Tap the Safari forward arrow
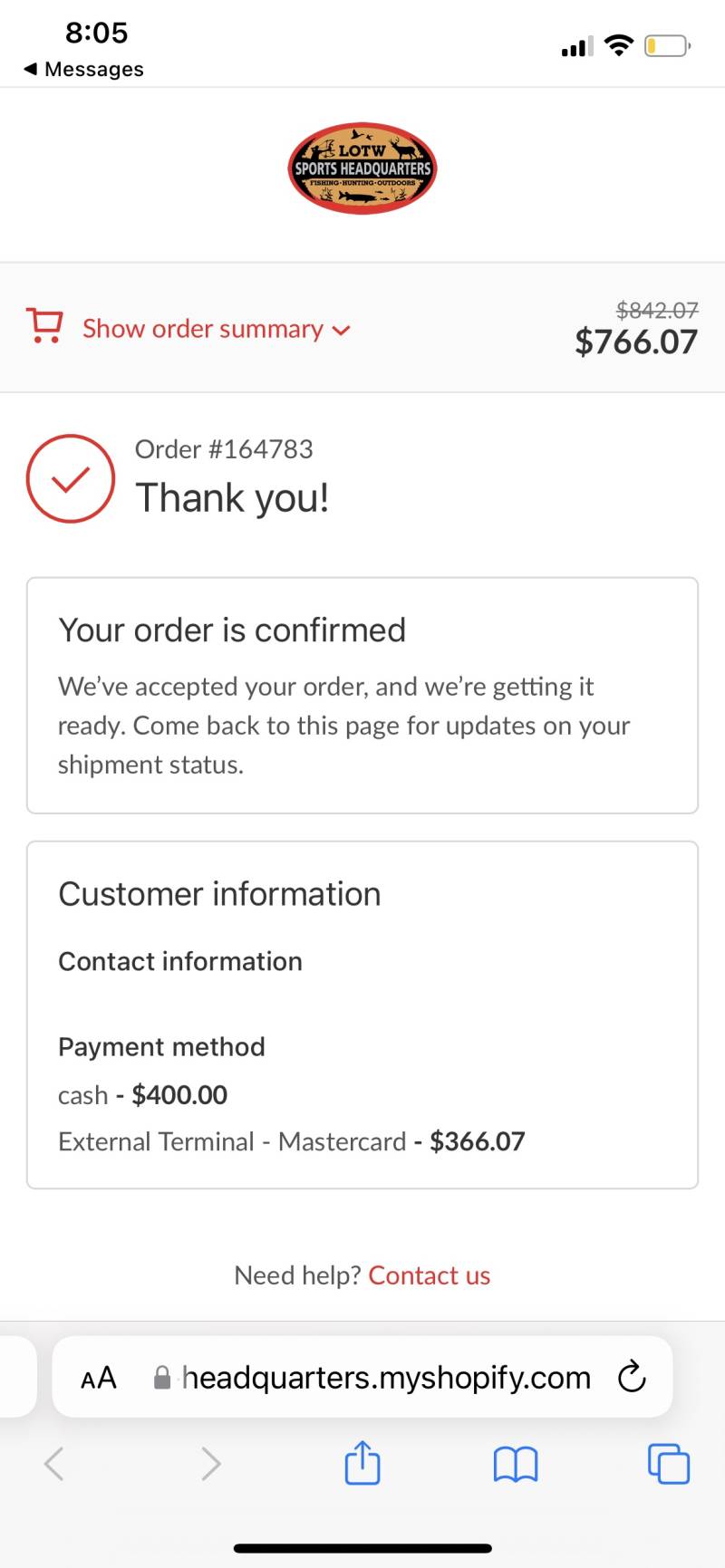This screenshot has height=1568, width=725. coord(210,1463)
